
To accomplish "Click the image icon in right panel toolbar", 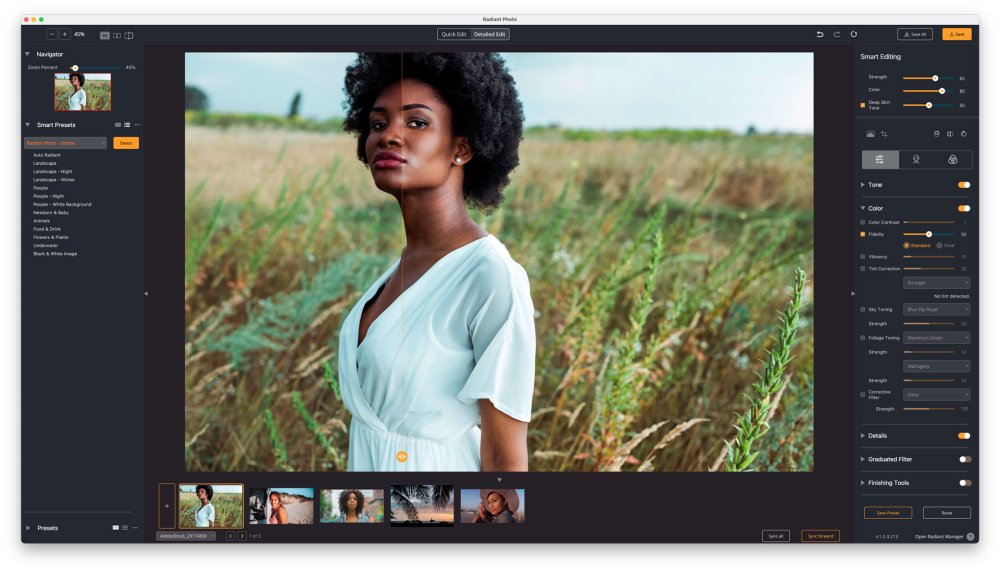I will 871,134.
